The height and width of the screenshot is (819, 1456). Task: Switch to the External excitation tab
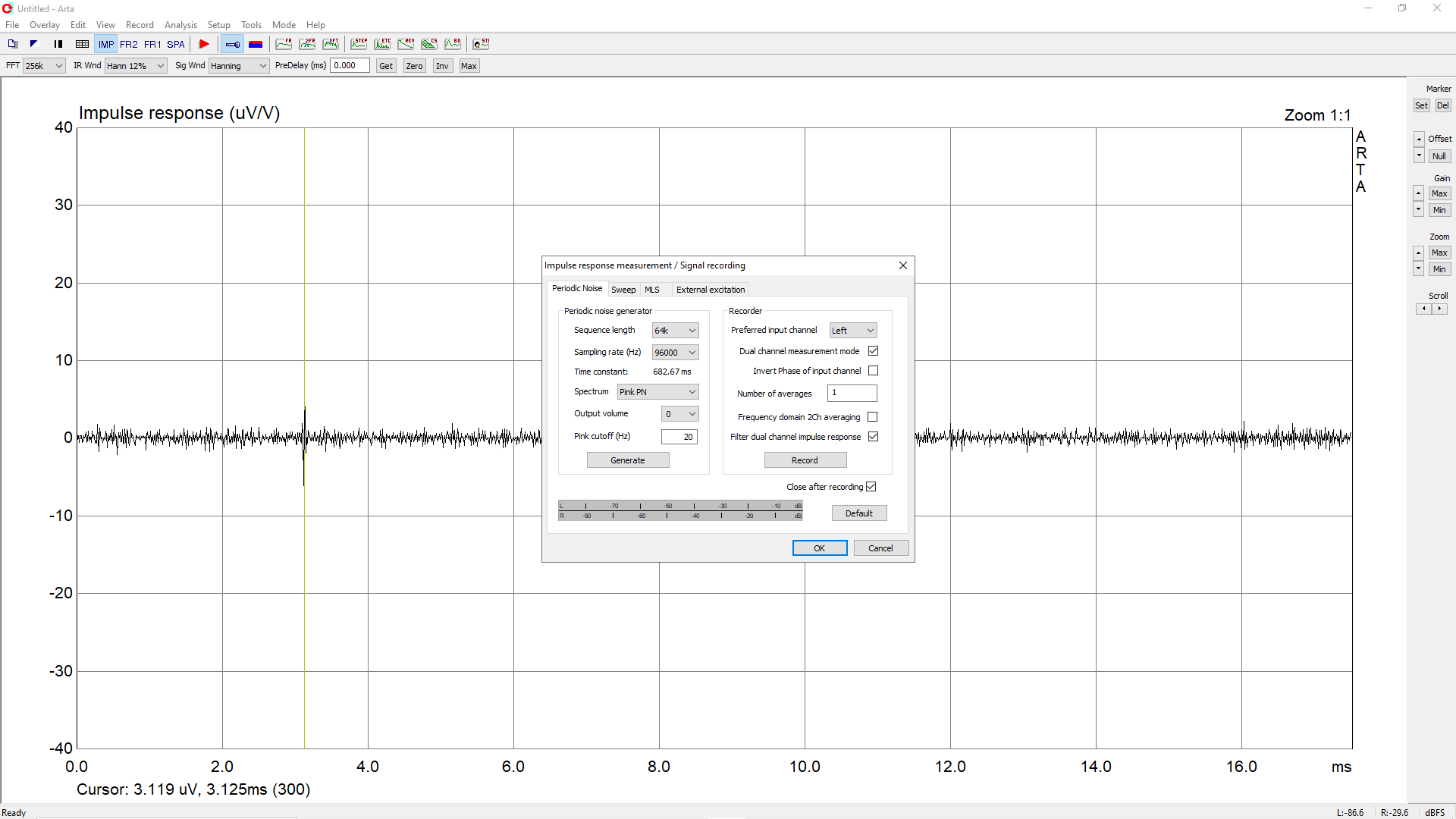click(711, 290)
